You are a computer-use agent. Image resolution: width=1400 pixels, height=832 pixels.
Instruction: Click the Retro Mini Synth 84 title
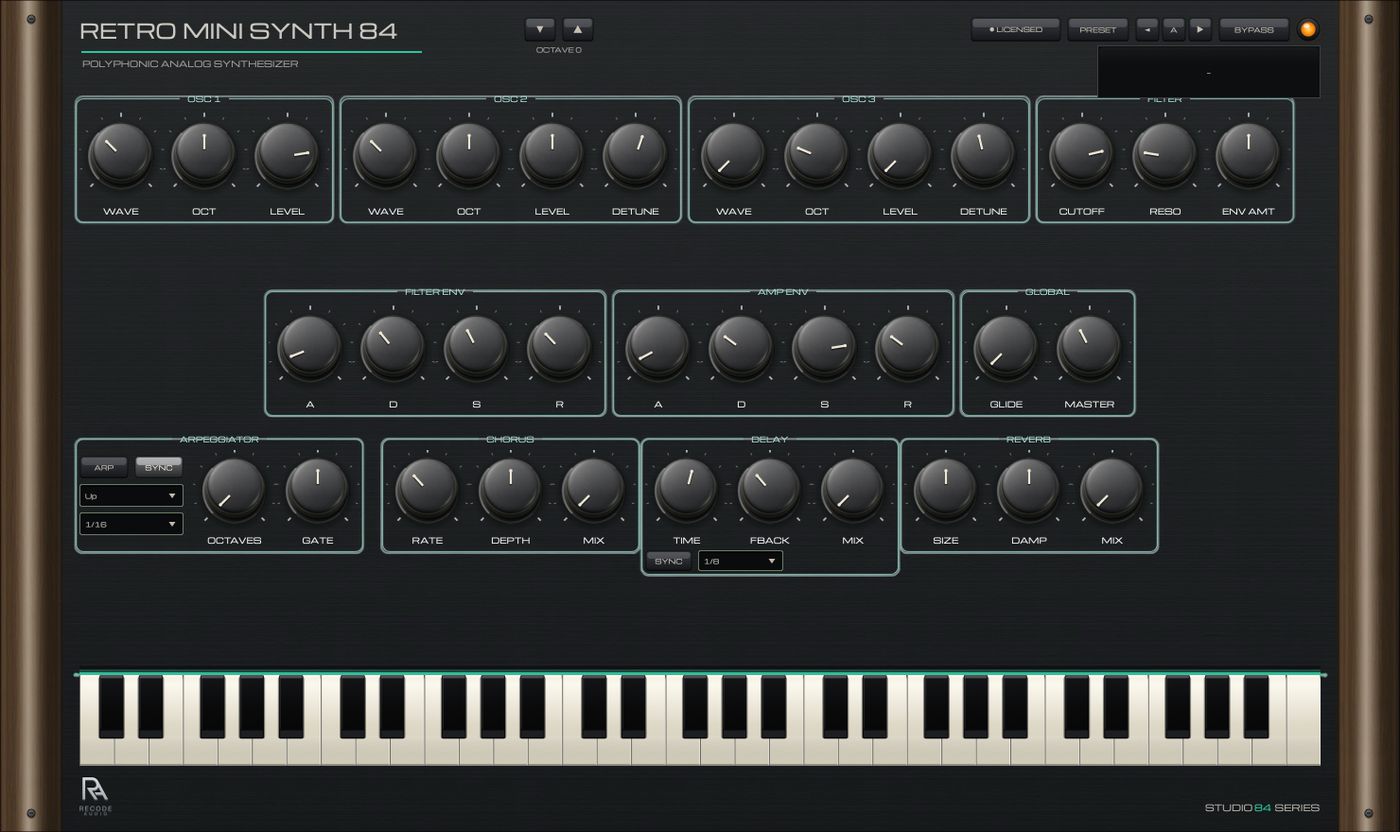(x=238, y=31)
